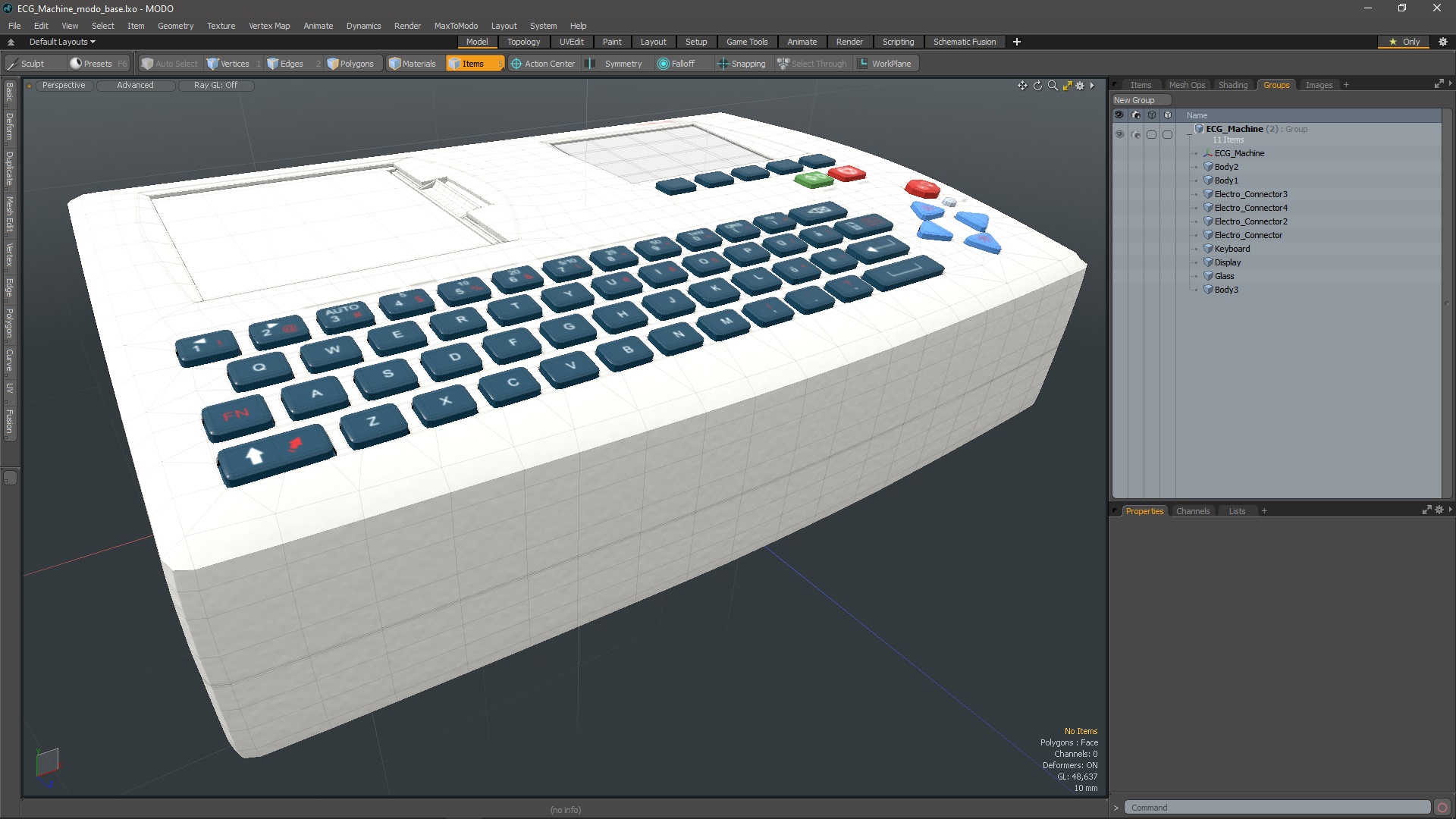
Task: Click the Ray GL: Off button
Action: (x=215, y=85)
